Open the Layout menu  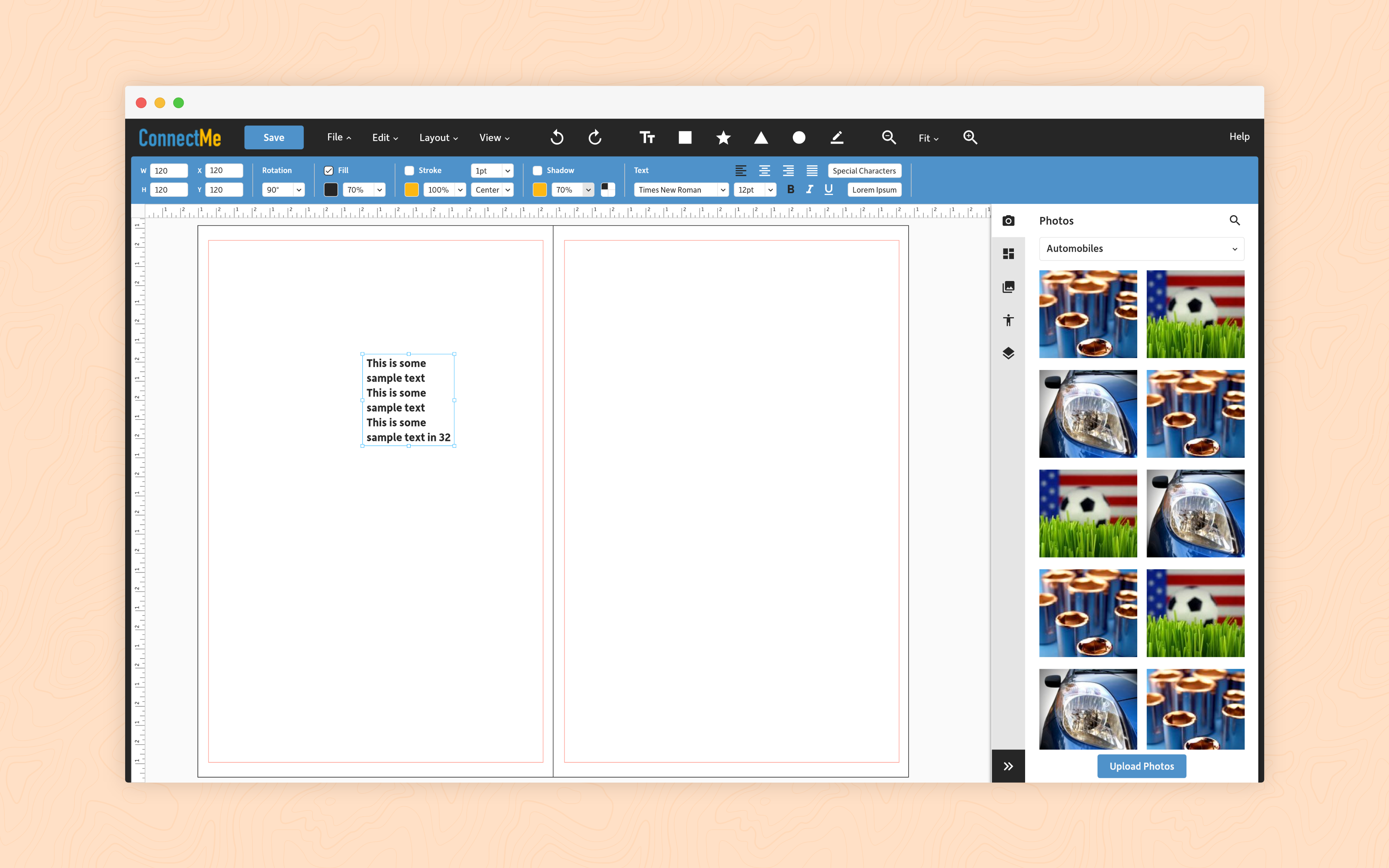coord(438,138)
